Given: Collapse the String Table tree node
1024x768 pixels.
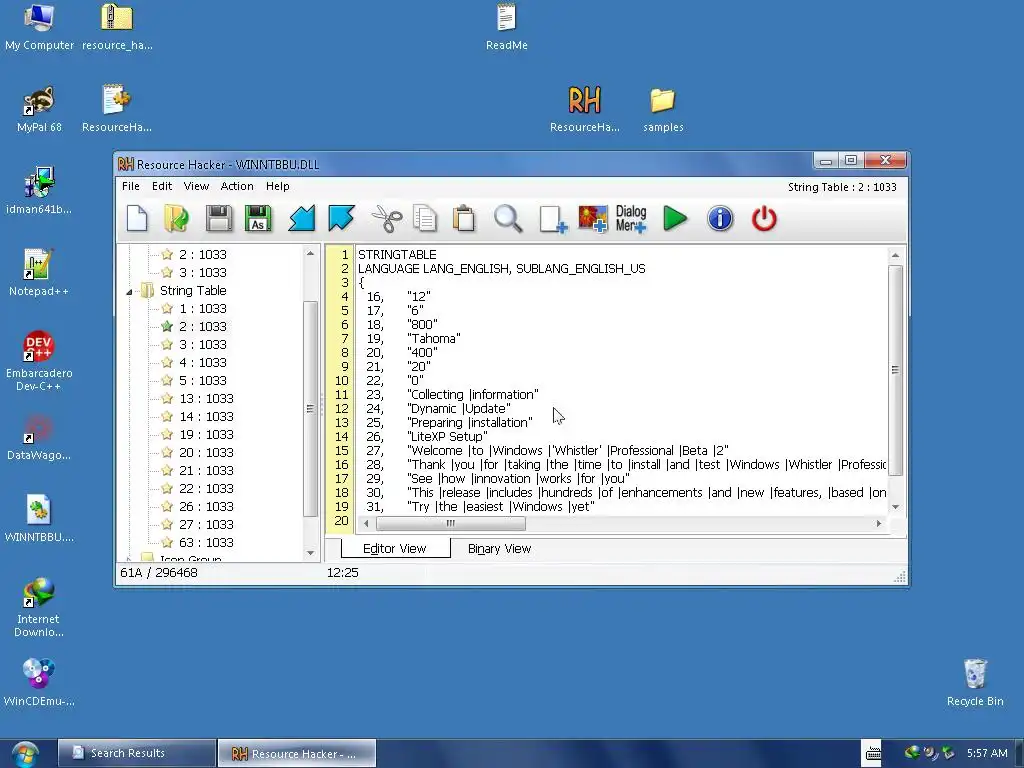Looking at the screenshot, I should pyautogui.click(x=129, y=291).
